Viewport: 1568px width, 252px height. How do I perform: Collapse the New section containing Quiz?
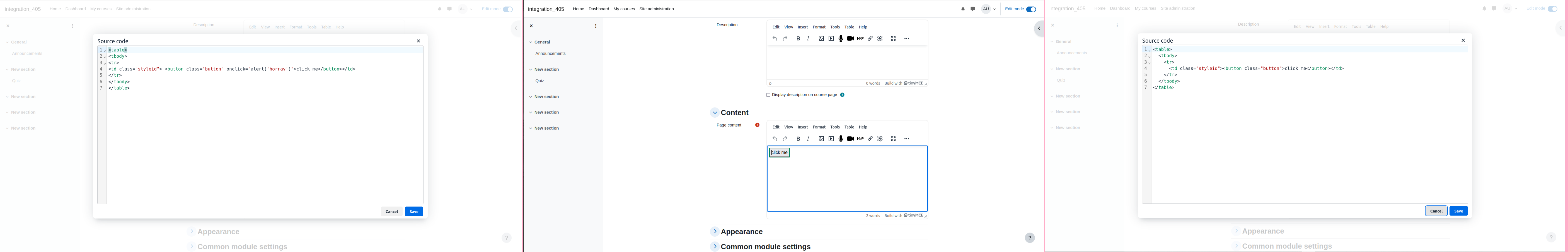click(530, 70)
